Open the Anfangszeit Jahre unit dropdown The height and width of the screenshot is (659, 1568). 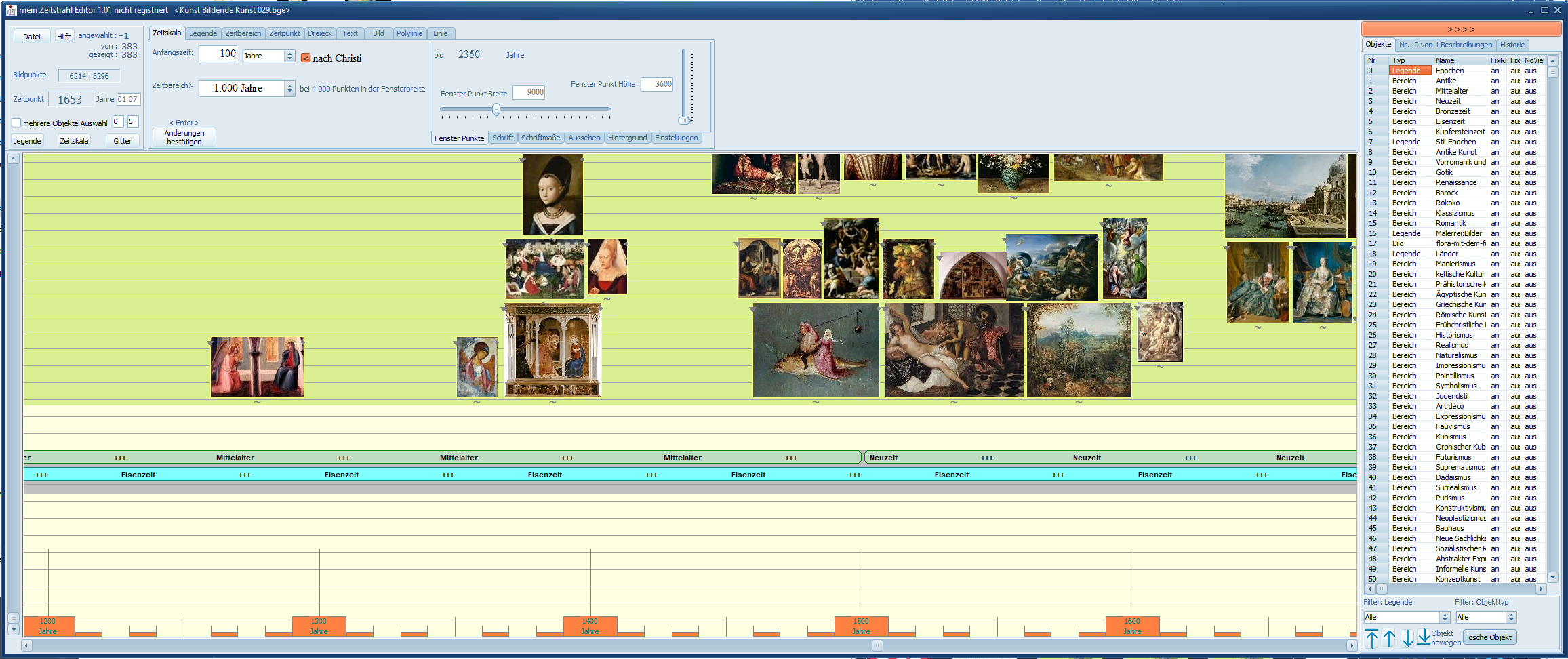(x=289, y=56)
